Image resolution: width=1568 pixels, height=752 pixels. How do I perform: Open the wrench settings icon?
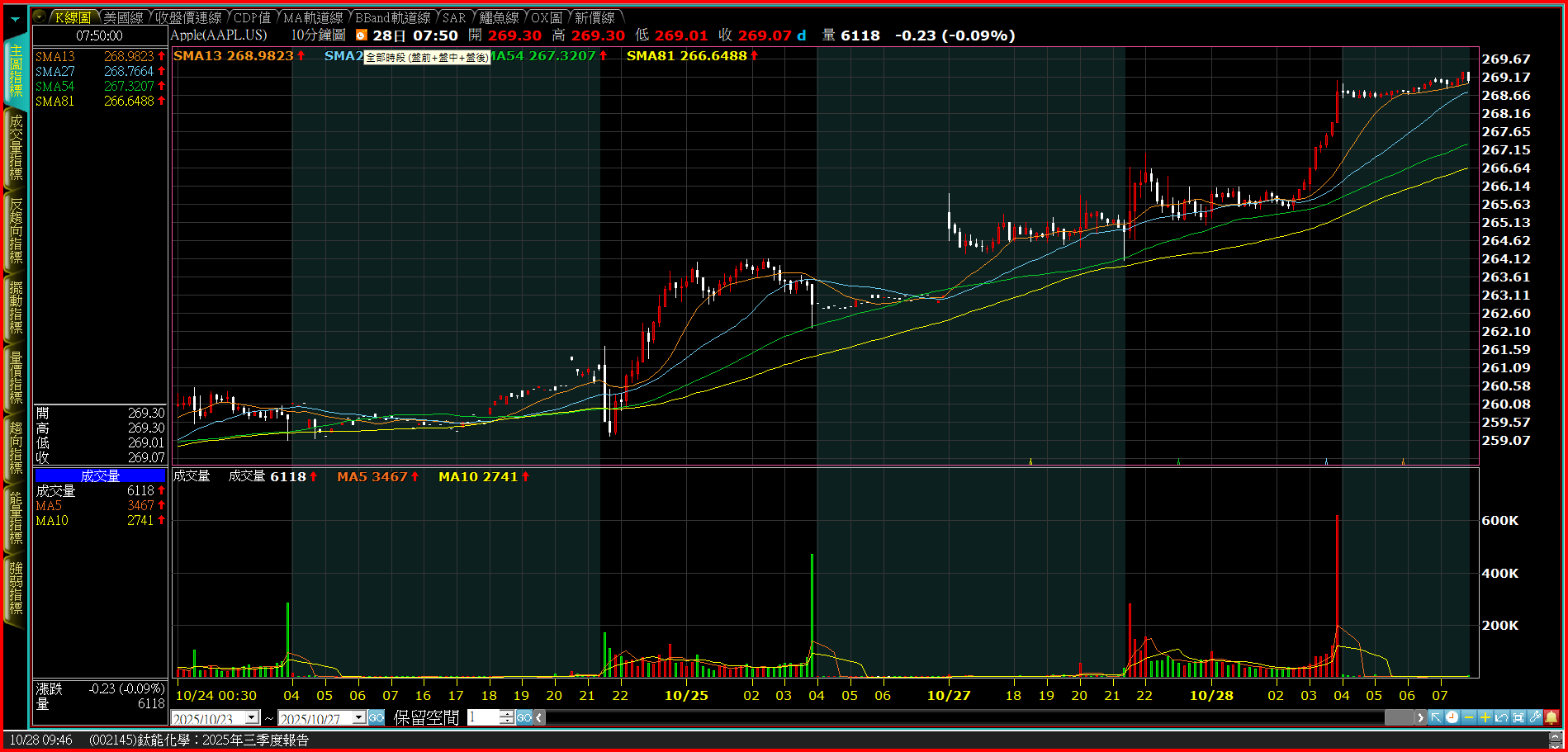tap(1534, 717)
